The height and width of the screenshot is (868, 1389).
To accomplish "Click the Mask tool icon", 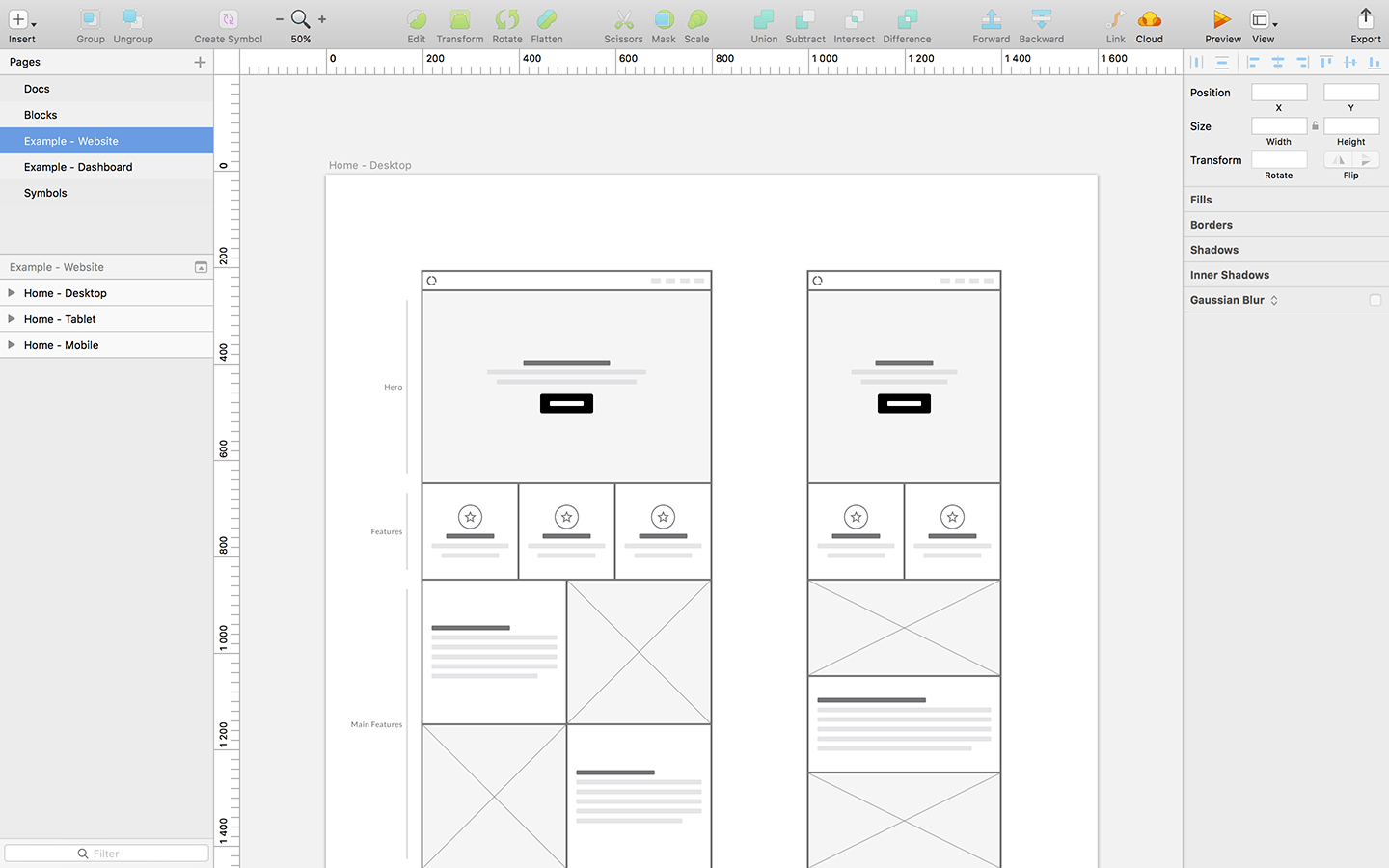I will click(x=664, y=19).
